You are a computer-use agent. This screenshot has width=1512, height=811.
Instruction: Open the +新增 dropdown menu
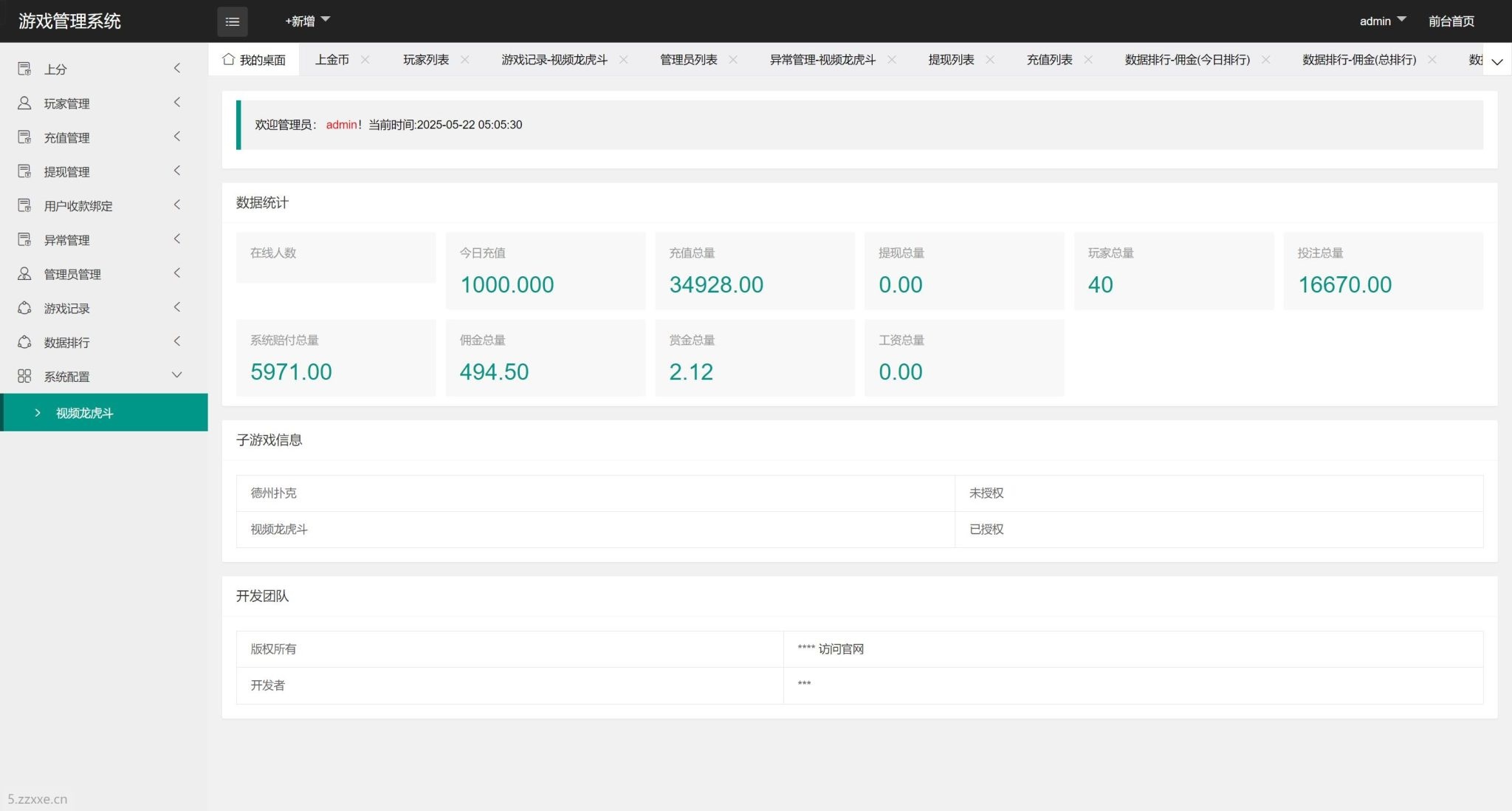[307, 21]
